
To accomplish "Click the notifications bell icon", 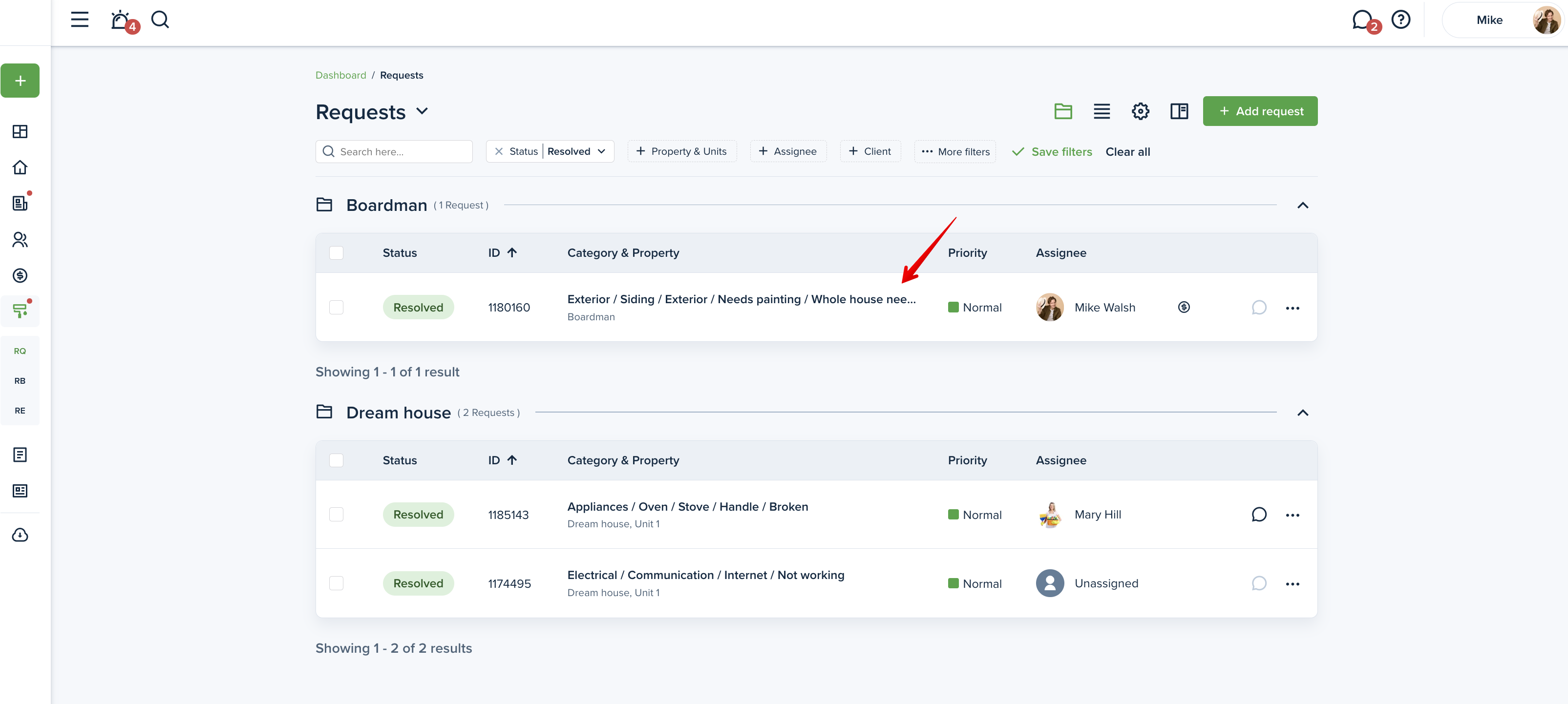I will 121,20.
